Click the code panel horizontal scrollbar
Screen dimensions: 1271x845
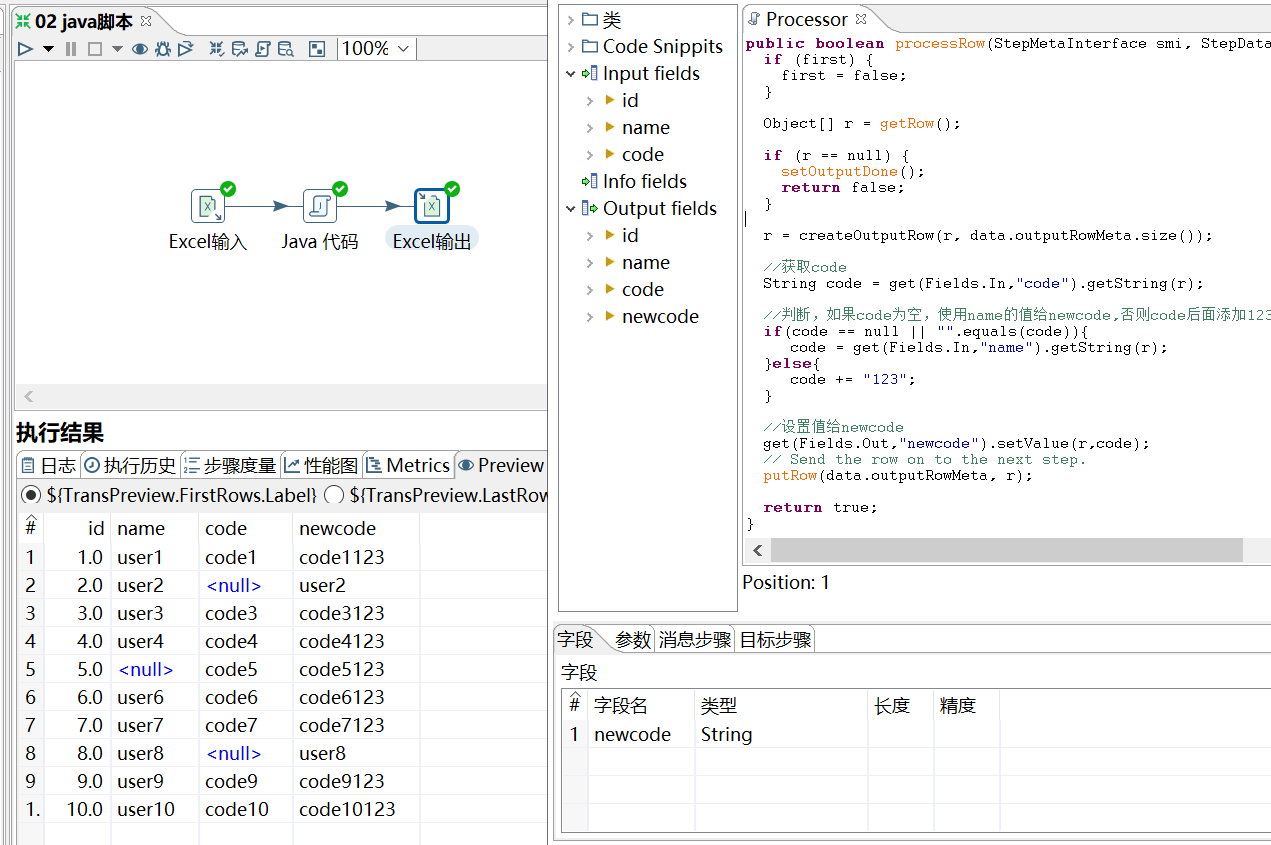tap(1000, 550)
